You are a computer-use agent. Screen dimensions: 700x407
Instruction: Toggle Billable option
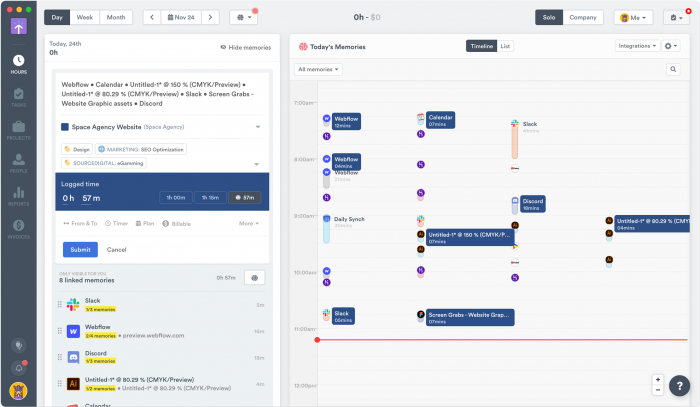[x=176, y=224]
